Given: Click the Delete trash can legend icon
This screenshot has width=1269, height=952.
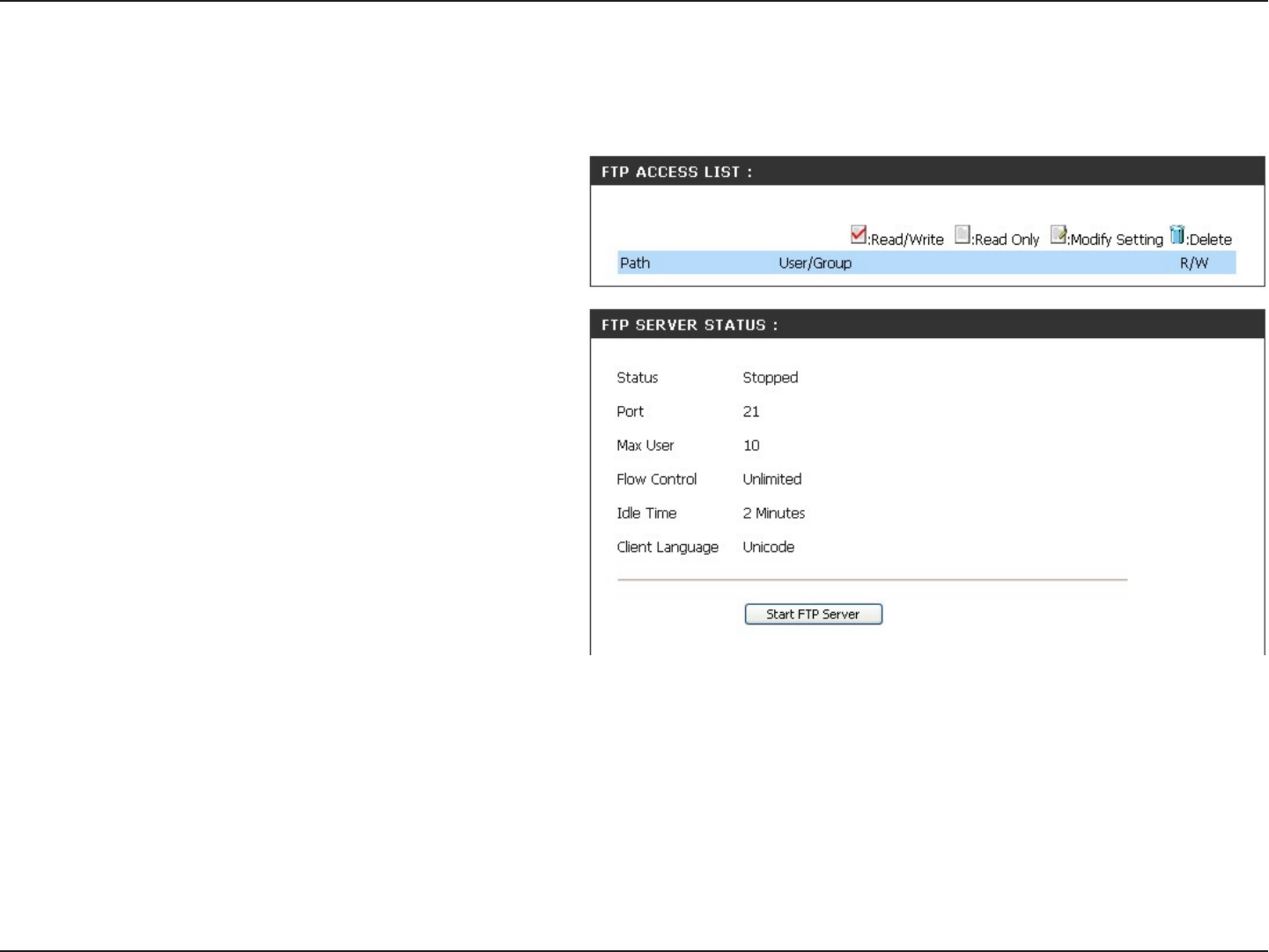Looking at the screenshot, I should pyautogui.click(x=1177, y=234).
